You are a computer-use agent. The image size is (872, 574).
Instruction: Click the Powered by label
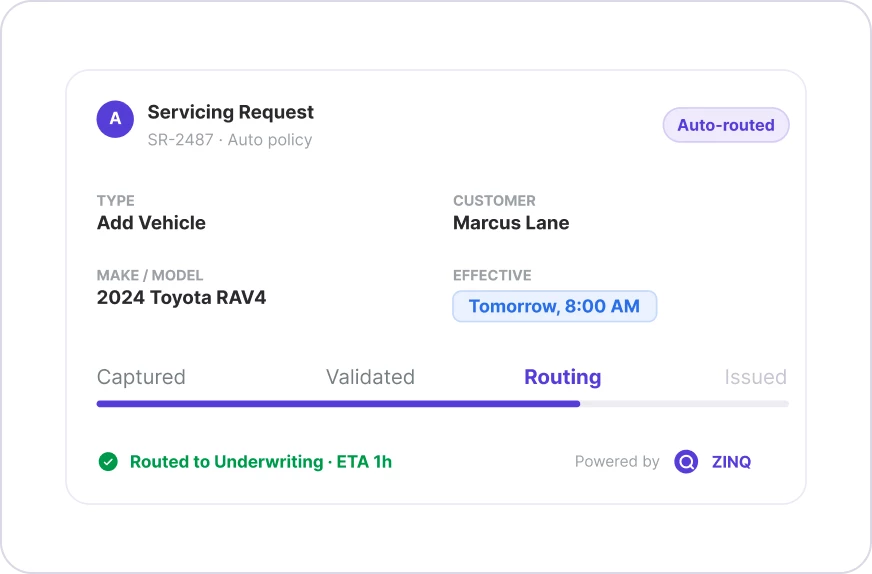(x=617, y=462)
